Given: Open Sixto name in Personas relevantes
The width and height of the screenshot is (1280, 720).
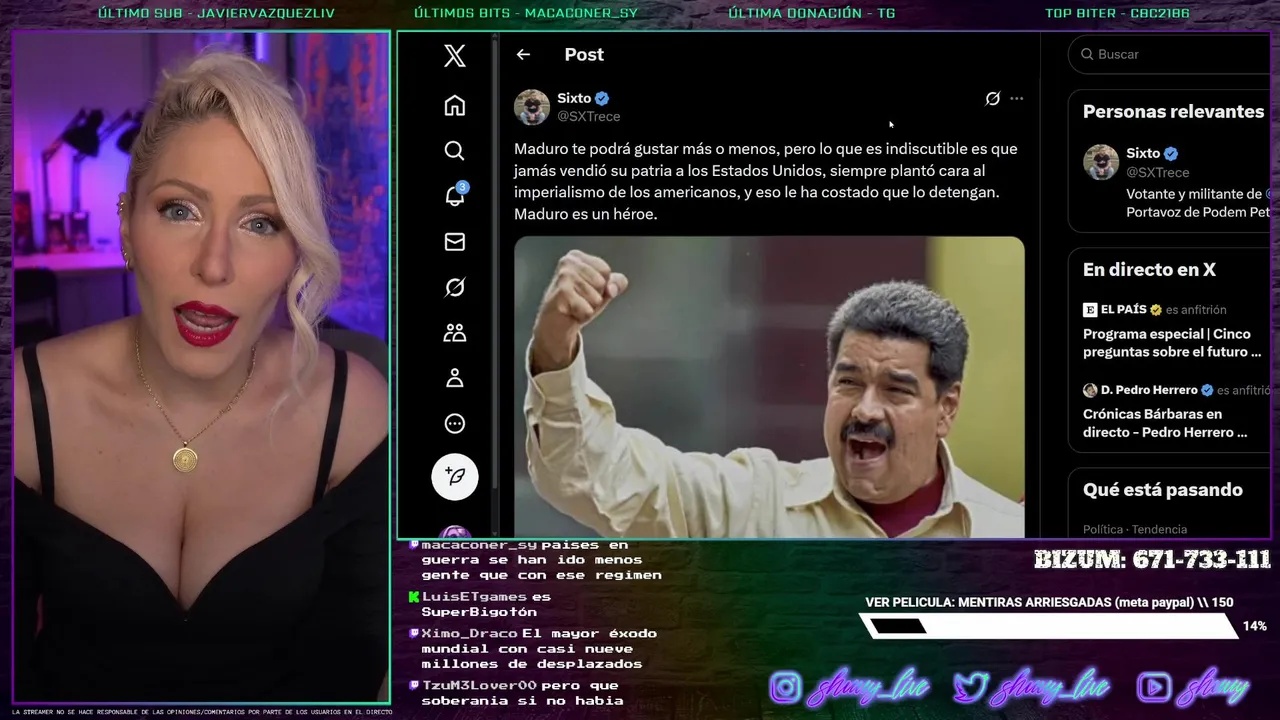Looking at the screenshot, I should [1143, 153].
